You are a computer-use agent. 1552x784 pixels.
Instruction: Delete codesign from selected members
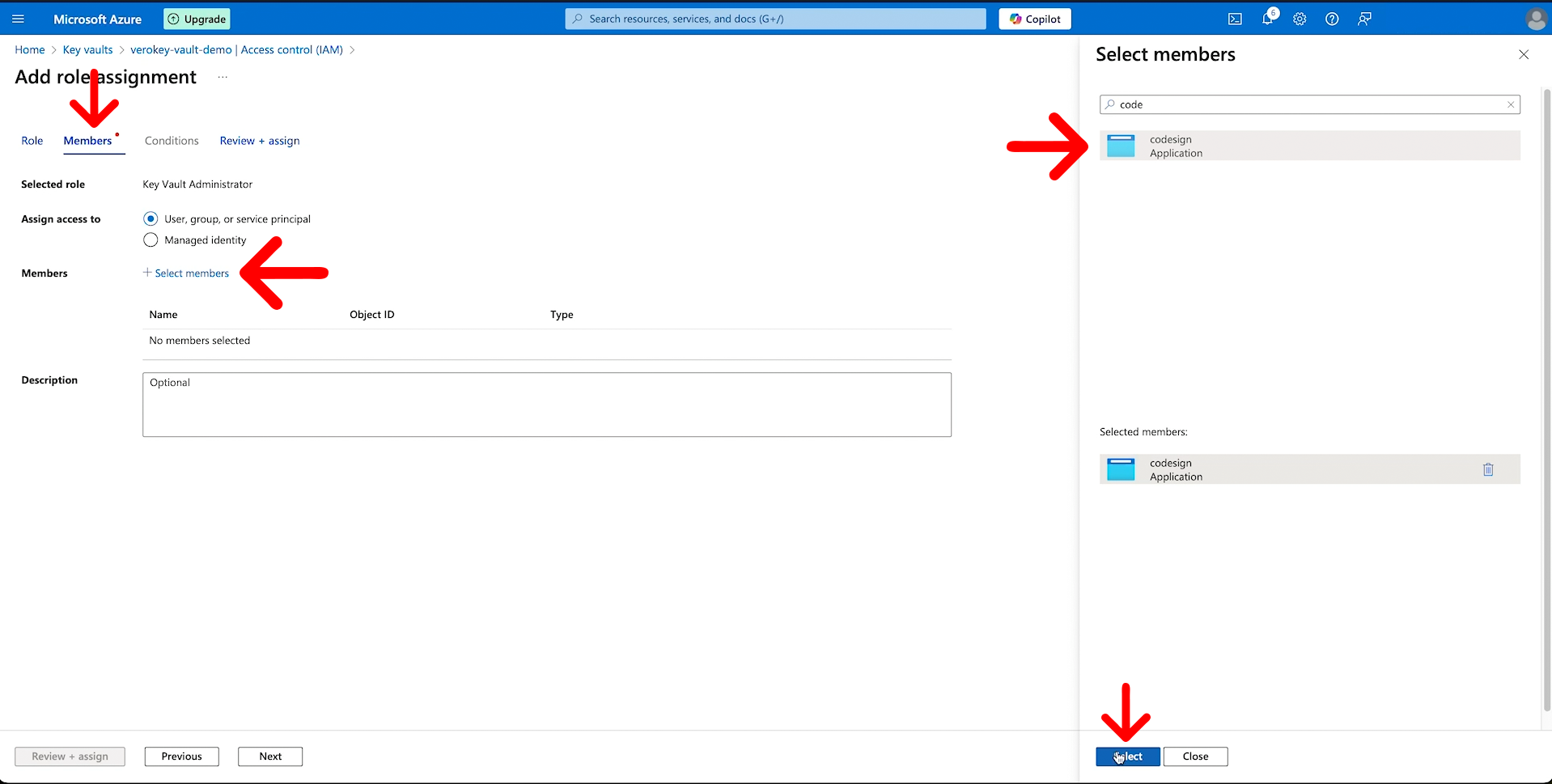click(1488, 469)
